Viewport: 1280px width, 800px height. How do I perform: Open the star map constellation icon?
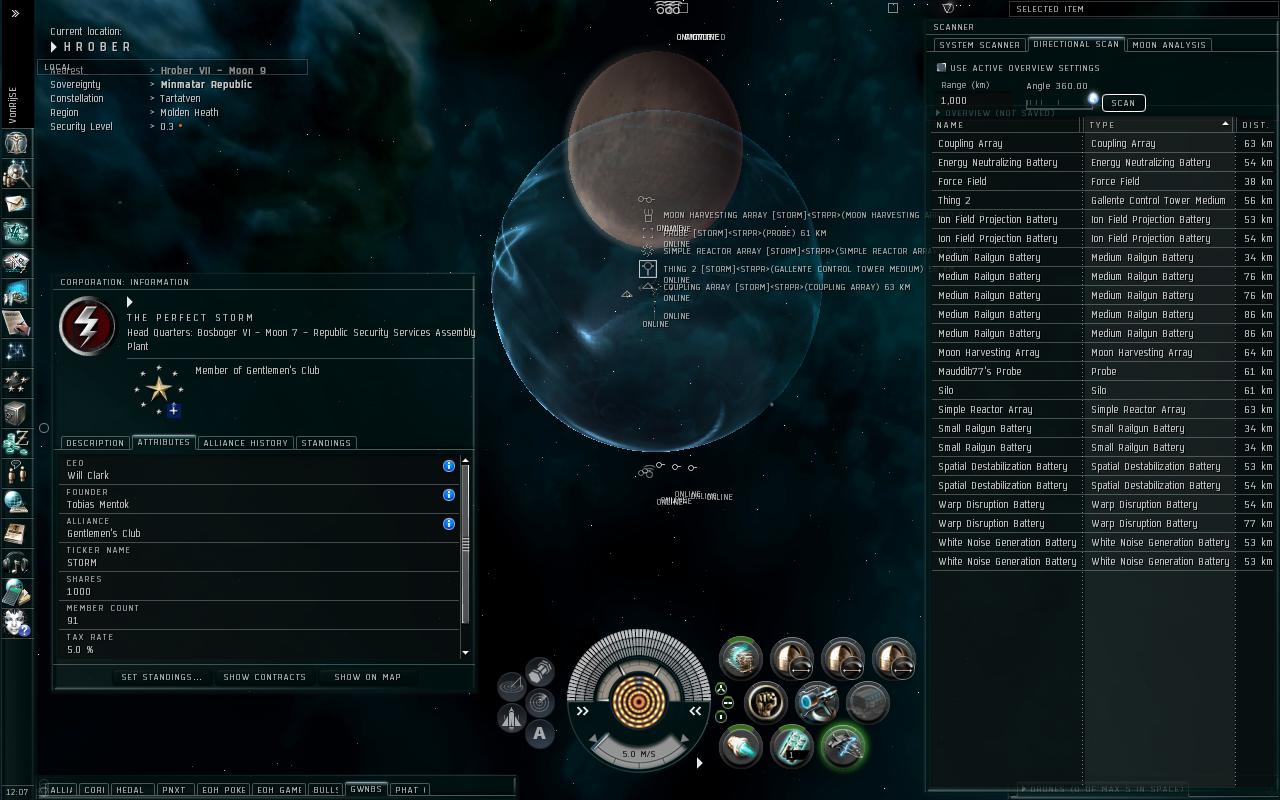pyautogui.click(x=16, y=352)
